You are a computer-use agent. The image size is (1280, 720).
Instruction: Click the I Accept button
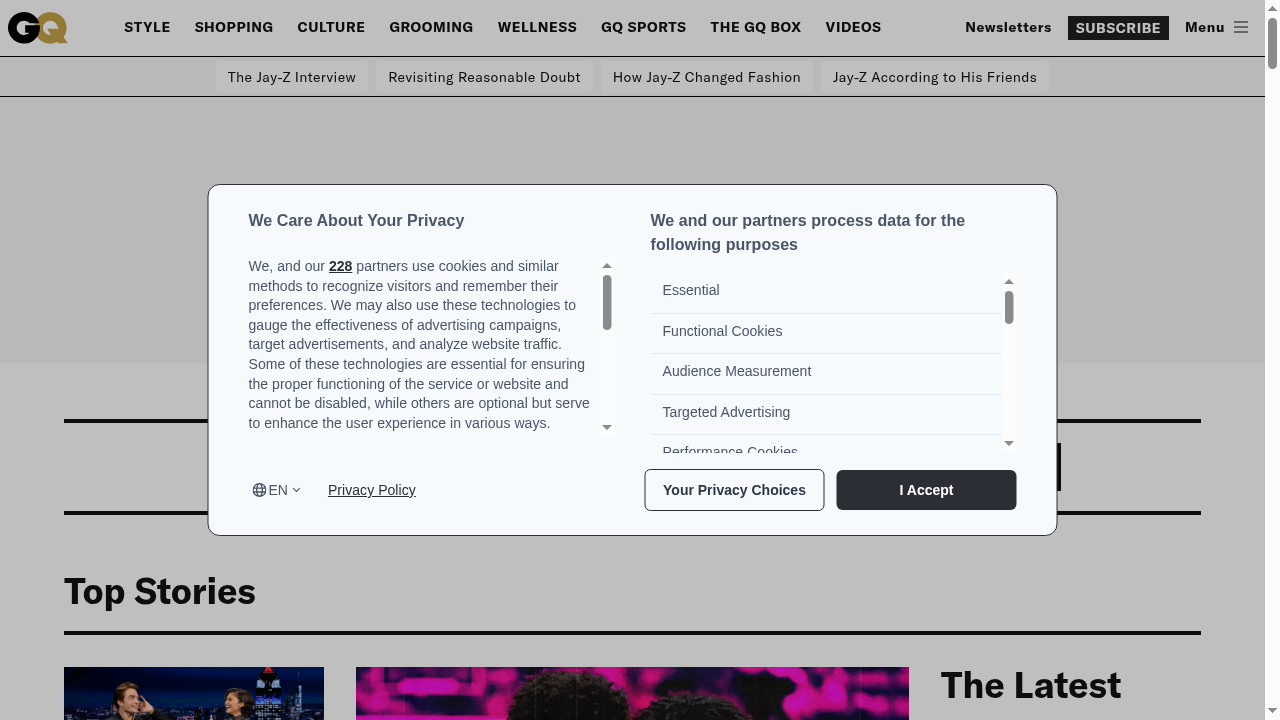(x=926, y=490)
